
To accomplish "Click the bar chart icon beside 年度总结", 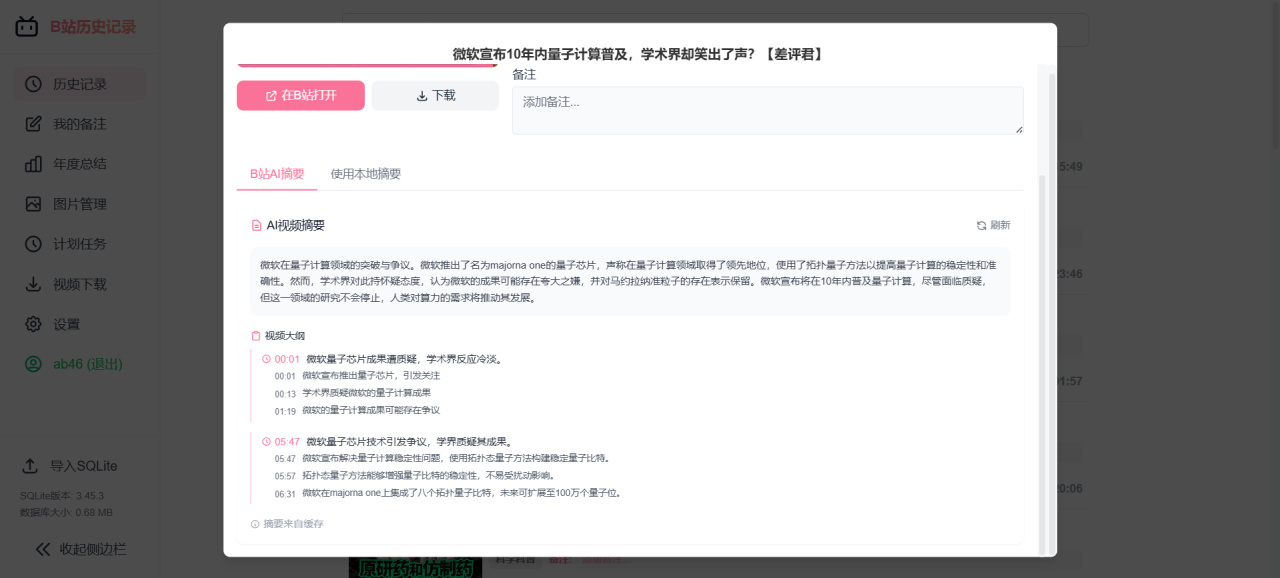I will (x=33, y=164).
